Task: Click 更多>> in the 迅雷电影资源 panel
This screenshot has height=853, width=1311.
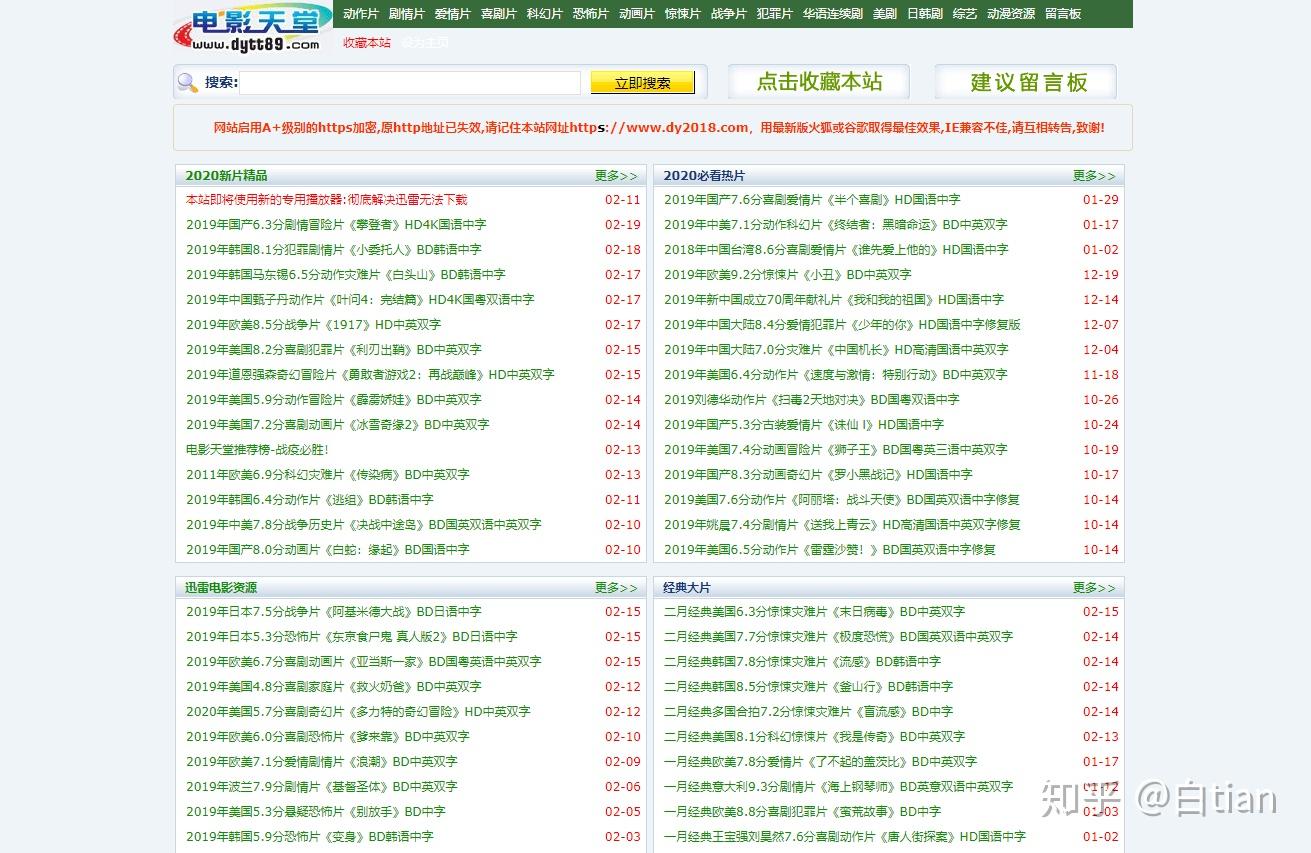Action: (616, 587)
